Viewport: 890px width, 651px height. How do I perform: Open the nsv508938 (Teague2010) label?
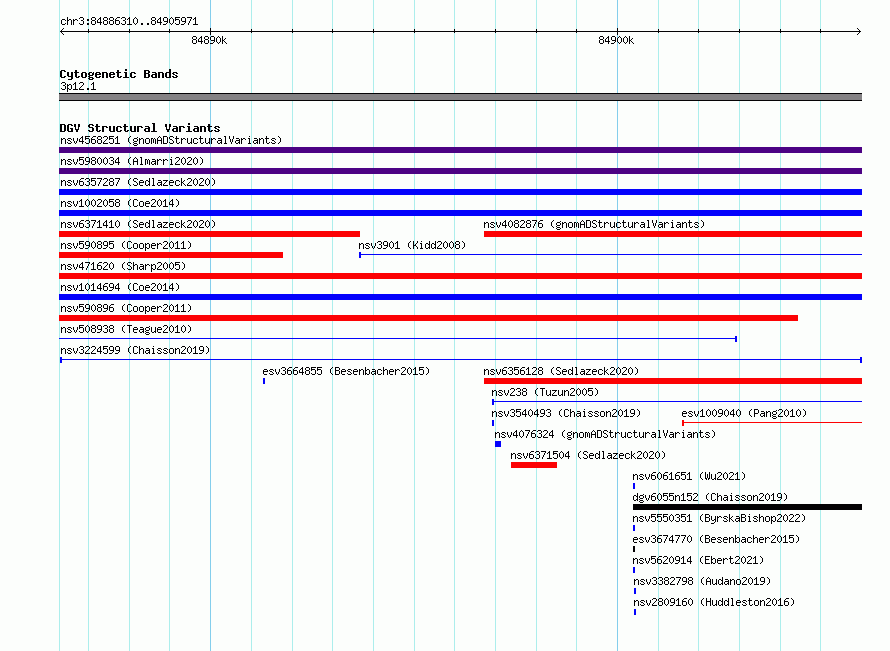126,329
